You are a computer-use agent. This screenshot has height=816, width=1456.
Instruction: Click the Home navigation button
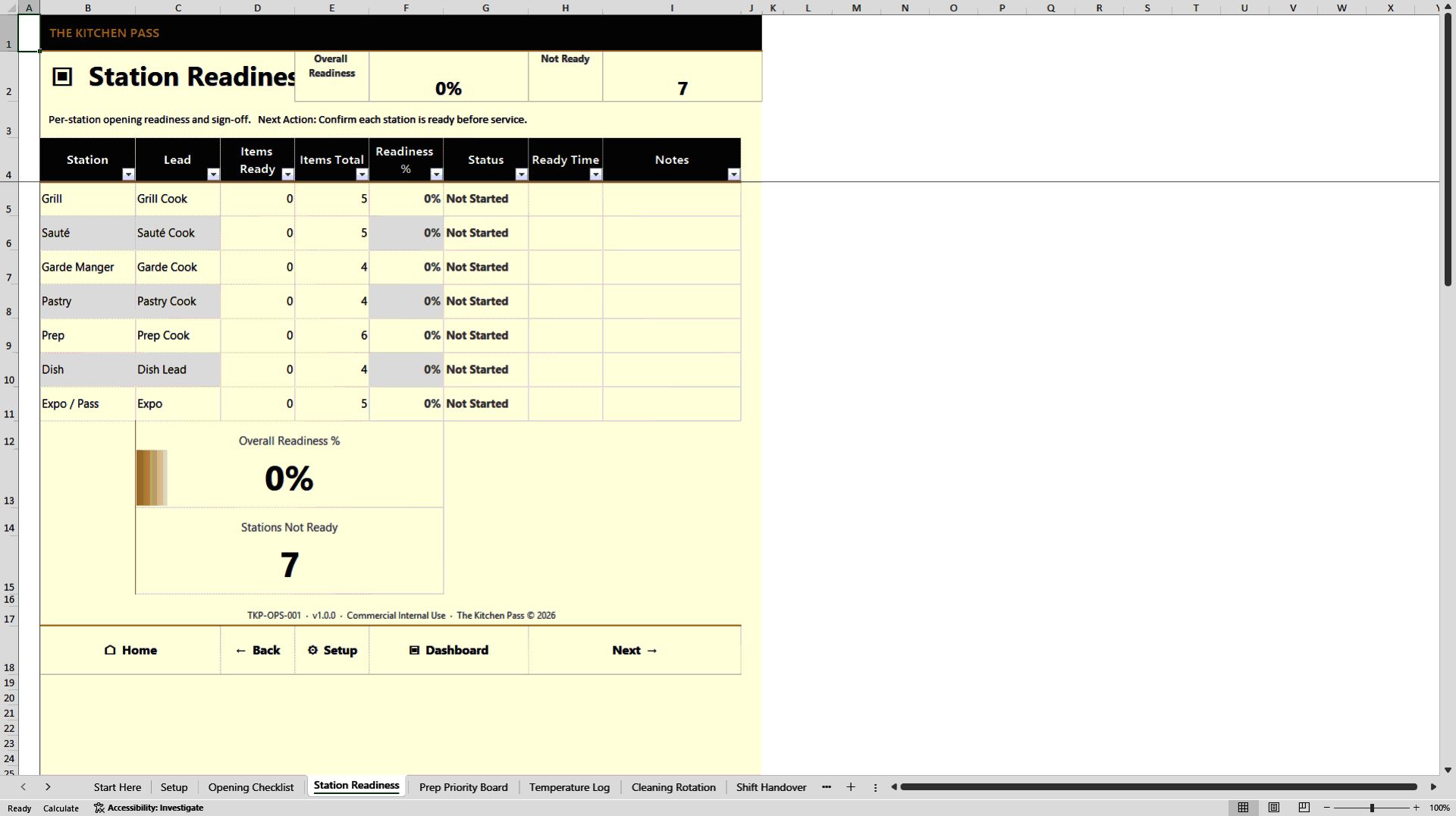pyautogui.click(x=130, y=650)
